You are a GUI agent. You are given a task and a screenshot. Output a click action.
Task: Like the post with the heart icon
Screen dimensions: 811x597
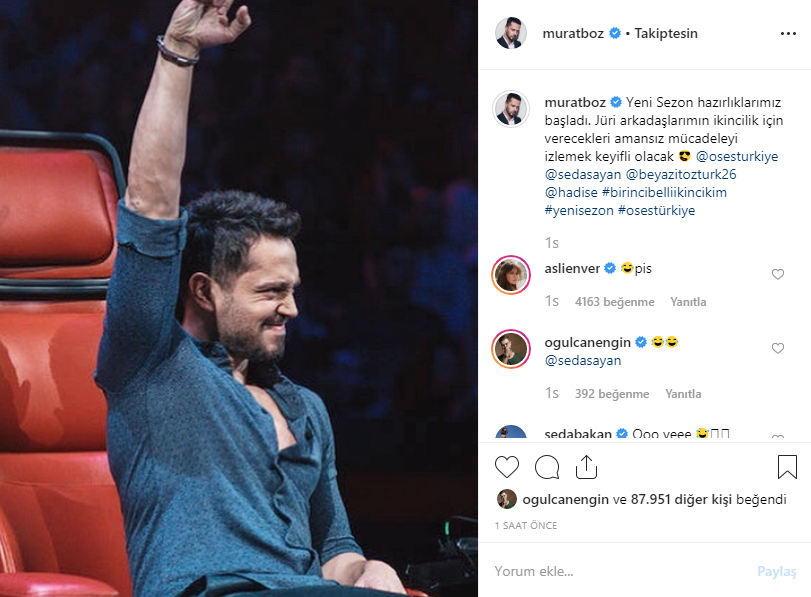(x=506, y=467)
